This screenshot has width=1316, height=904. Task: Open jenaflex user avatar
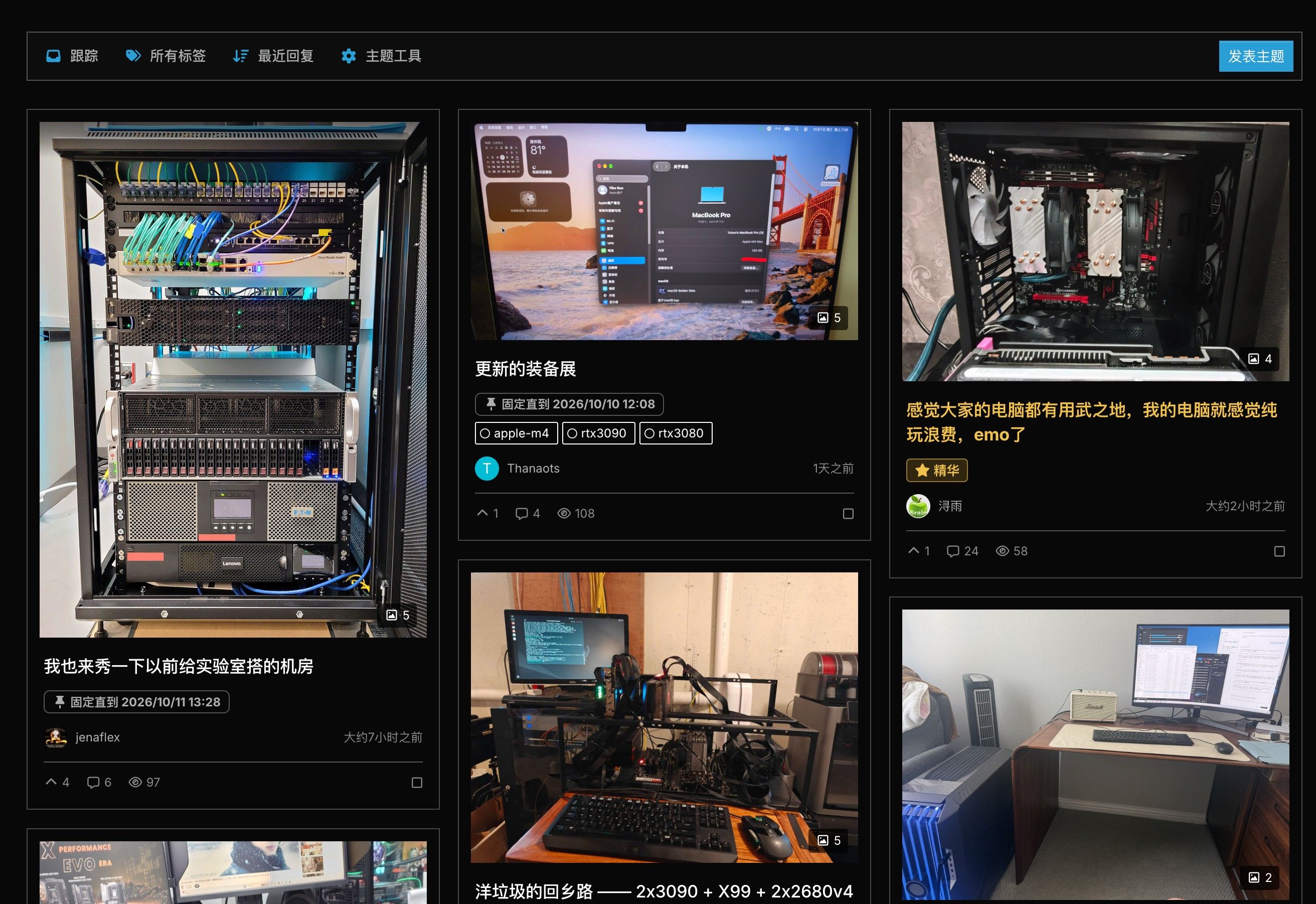[x=56, y=737]
